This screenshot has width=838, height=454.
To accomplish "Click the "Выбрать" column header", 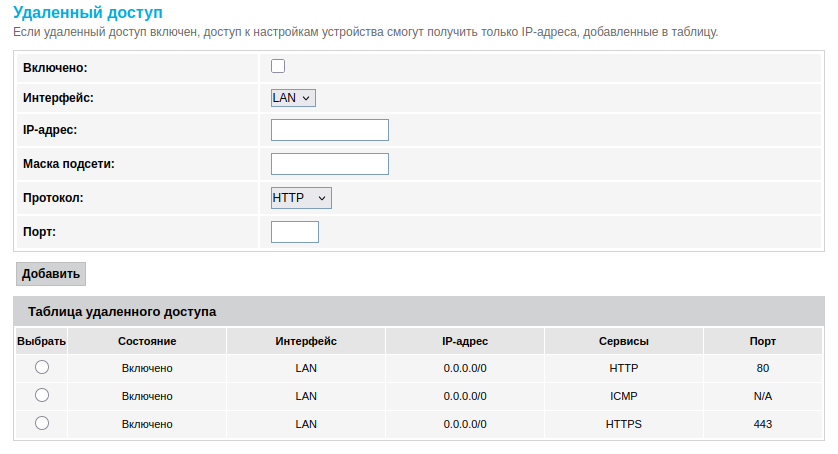I will click(x=42, y=341).
